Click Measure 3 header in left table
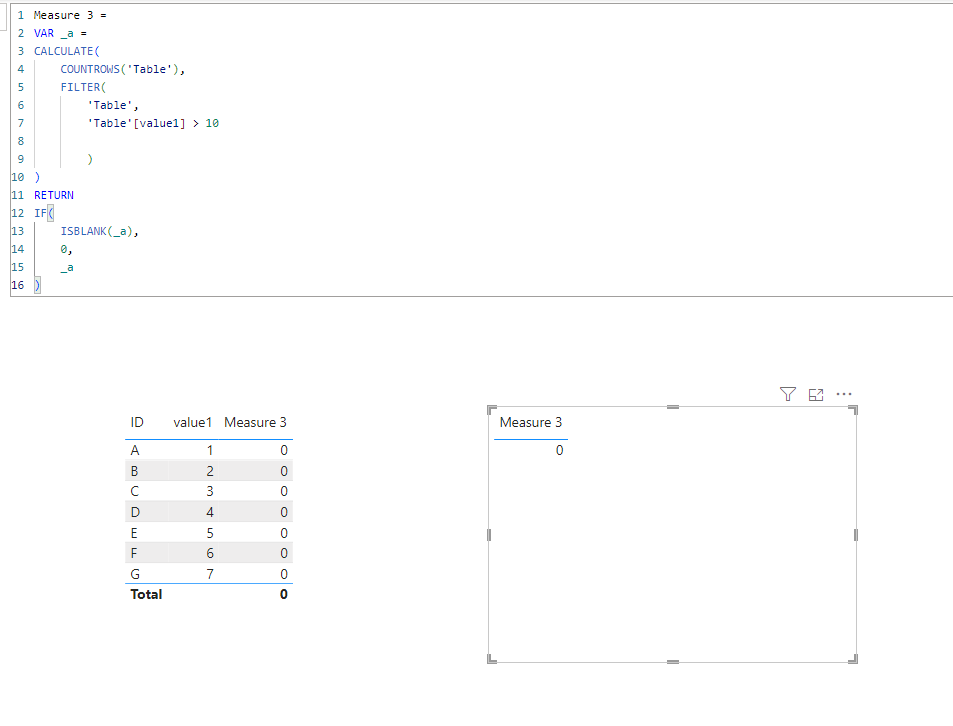 (x=255, y=422)
